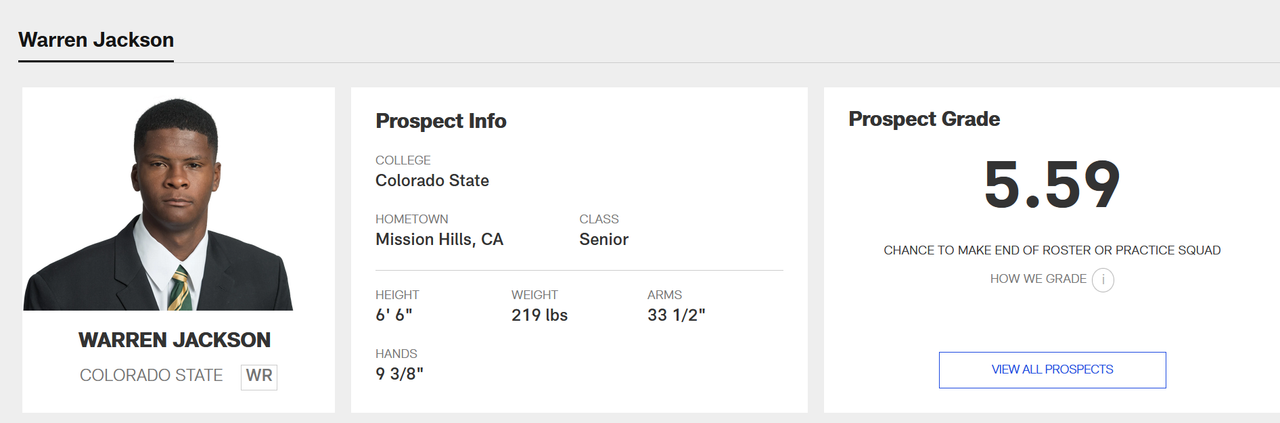1280x423 pixels.
Task: Click the WR position badge
Action: pyautogui.click(x=259, y=377)
